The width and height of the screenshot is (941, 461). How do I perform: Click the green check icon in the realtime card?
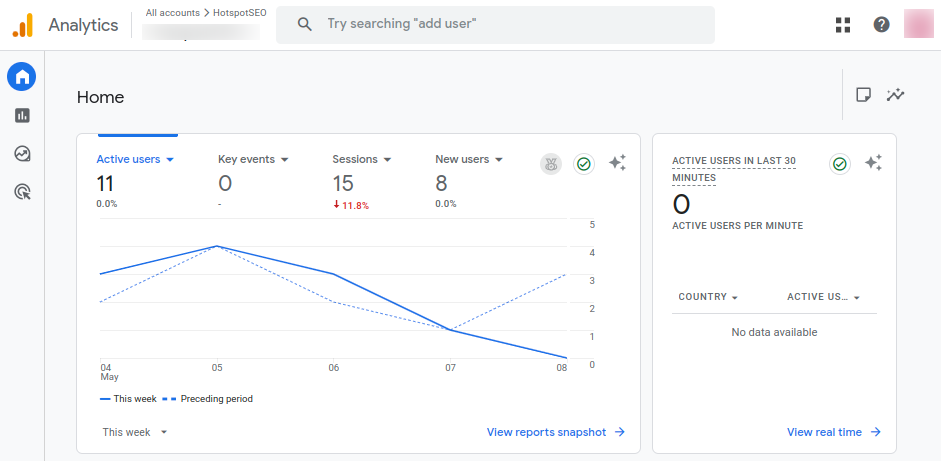coord(840,164)
